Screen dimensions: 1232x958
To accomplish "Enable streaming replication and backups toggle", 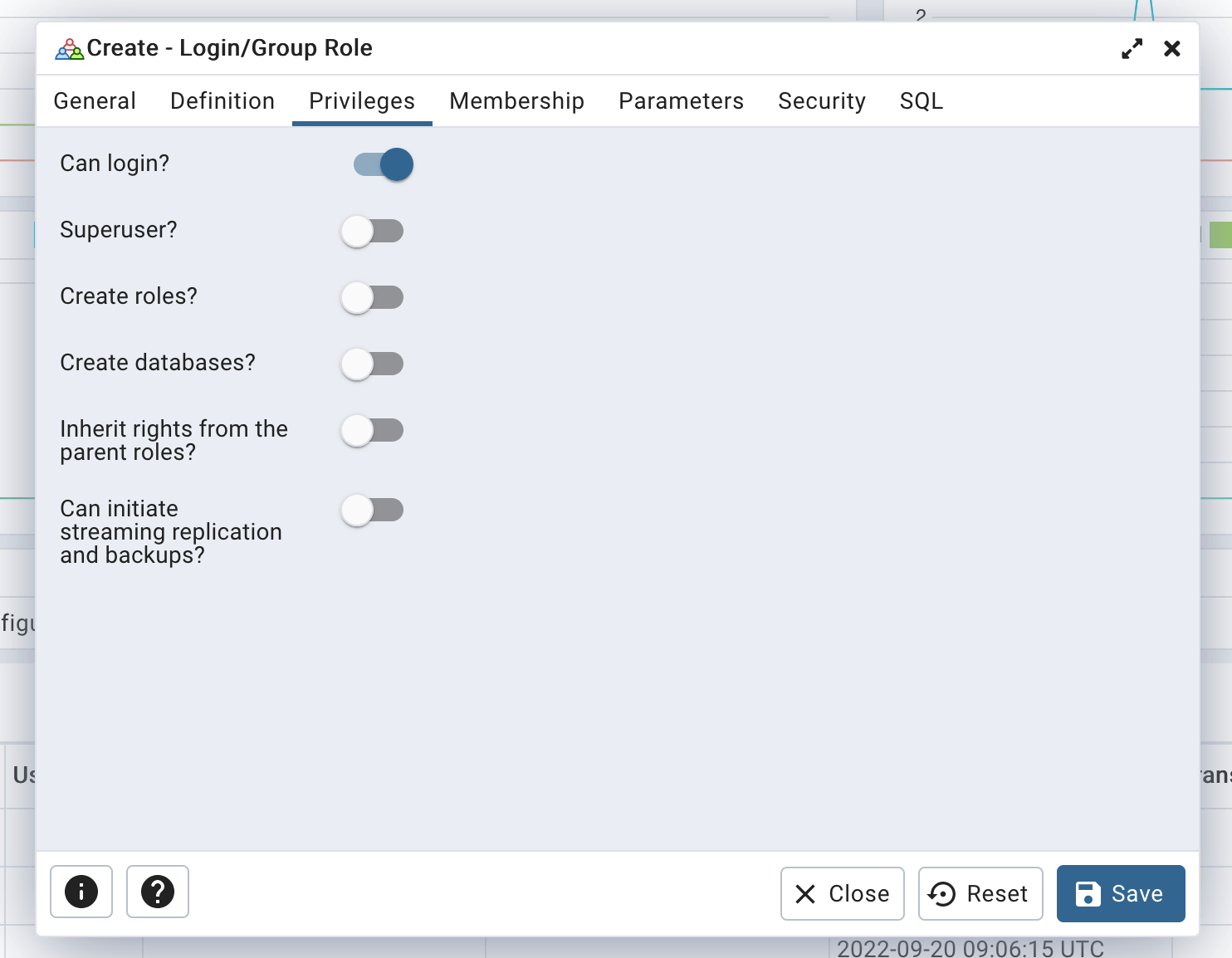I will (373, 510).
